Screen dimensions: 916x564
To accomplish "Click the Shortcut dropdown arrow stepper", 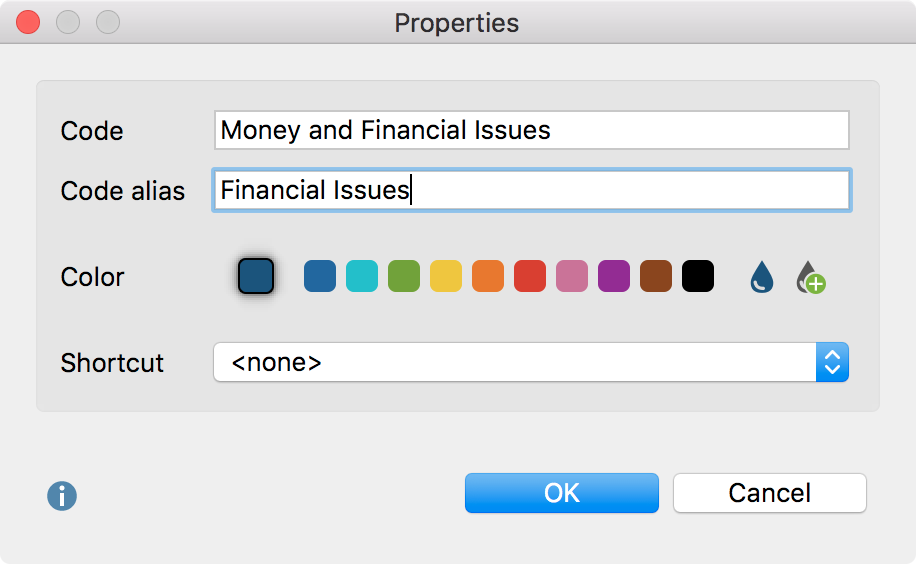I will coord(832,363).
